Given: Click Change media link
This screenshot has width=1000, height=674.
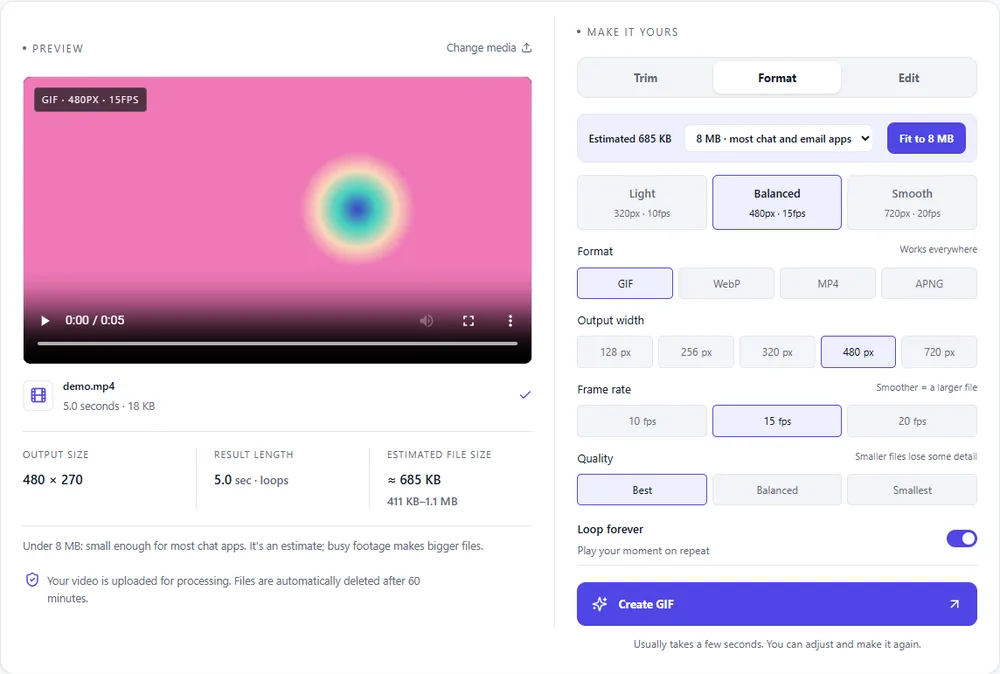Looking at the screenshot, I should click(489, 48).
